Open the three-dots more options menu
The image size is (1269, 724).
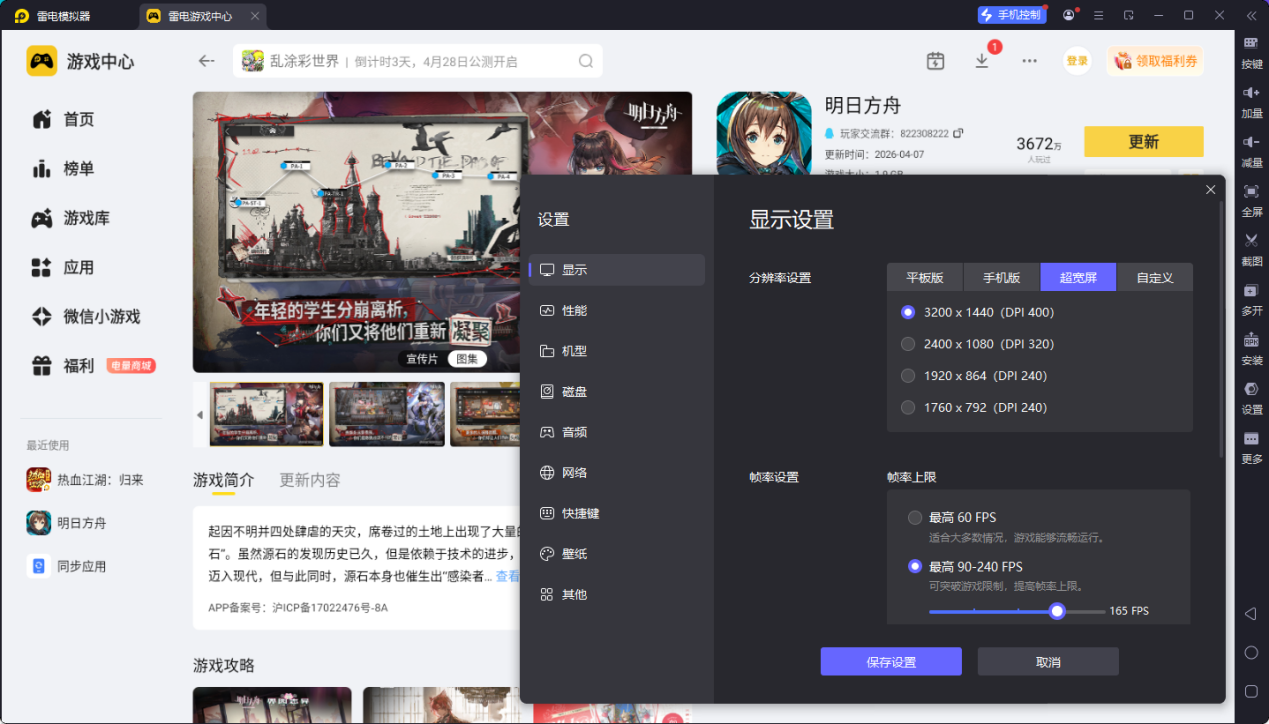point(1029,61)
